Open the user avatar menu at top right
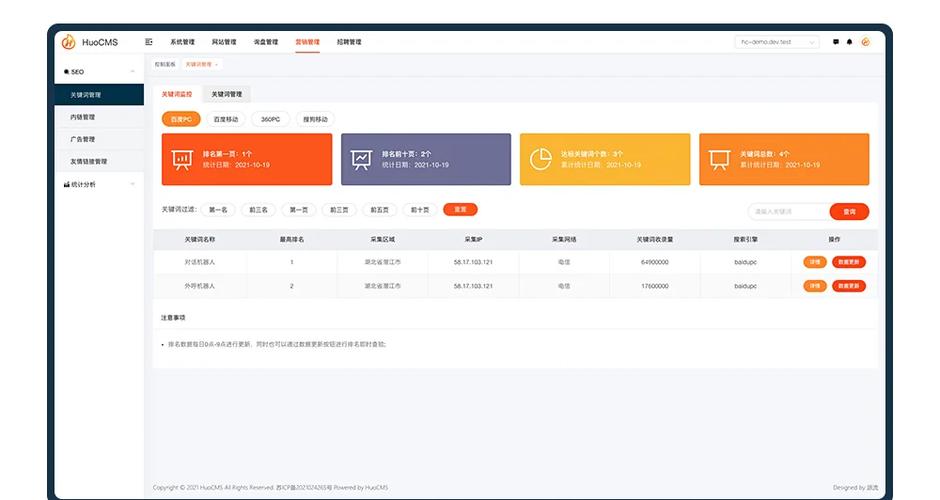This screenshot has height=500, width=940. (x=866, y=42)
